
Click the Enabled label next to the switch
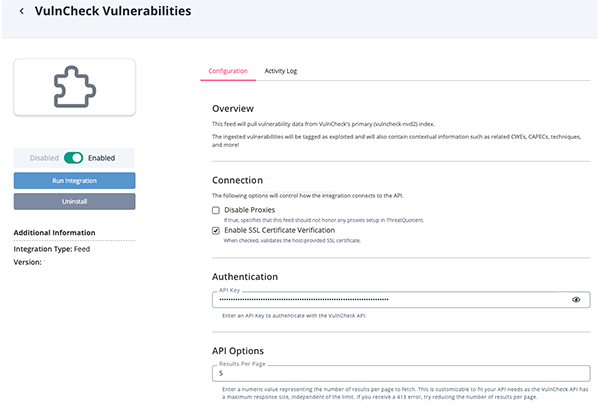[102, 158]
